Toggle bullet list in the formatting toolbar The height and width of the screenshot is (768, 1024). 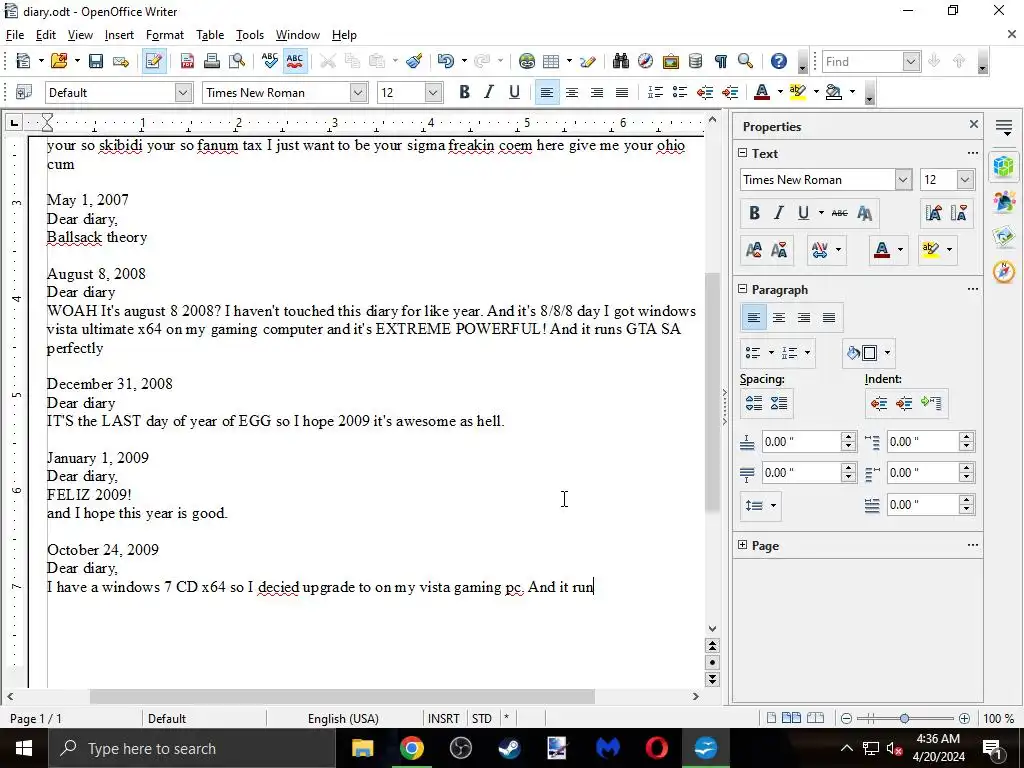point(680,93)
